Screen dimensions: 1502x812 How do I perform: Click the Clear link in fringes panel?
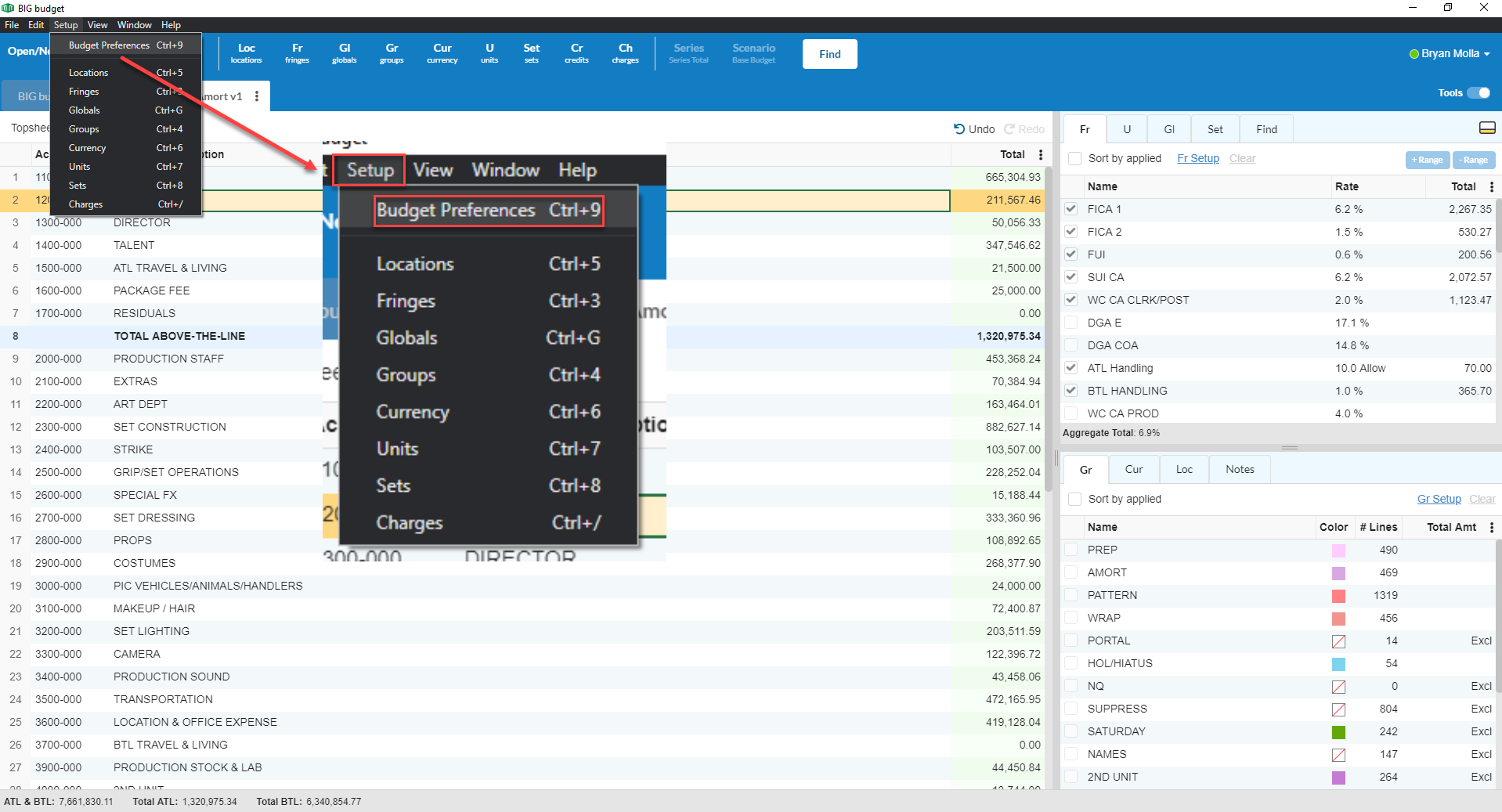click(x=1242, y=158)
